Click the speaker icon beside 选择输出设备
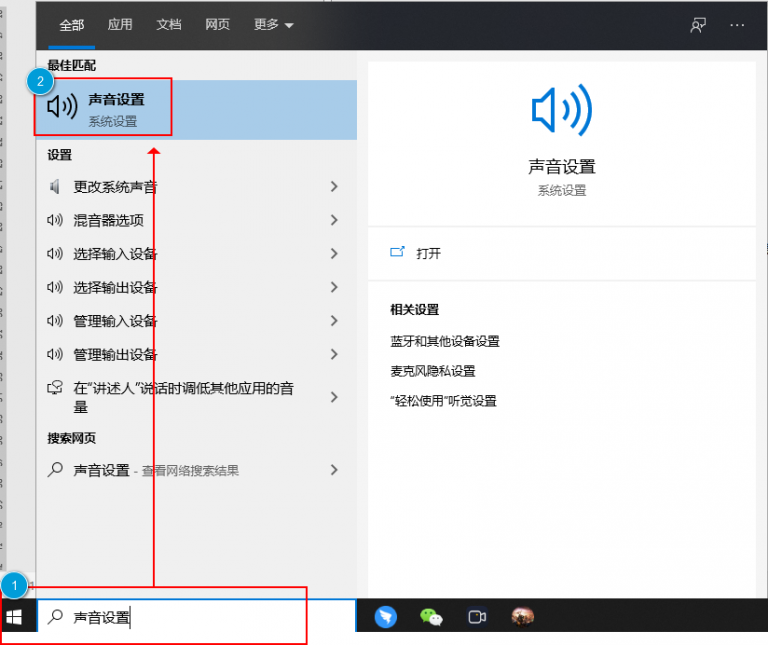The image size is (768, 645). pos(55,287)
